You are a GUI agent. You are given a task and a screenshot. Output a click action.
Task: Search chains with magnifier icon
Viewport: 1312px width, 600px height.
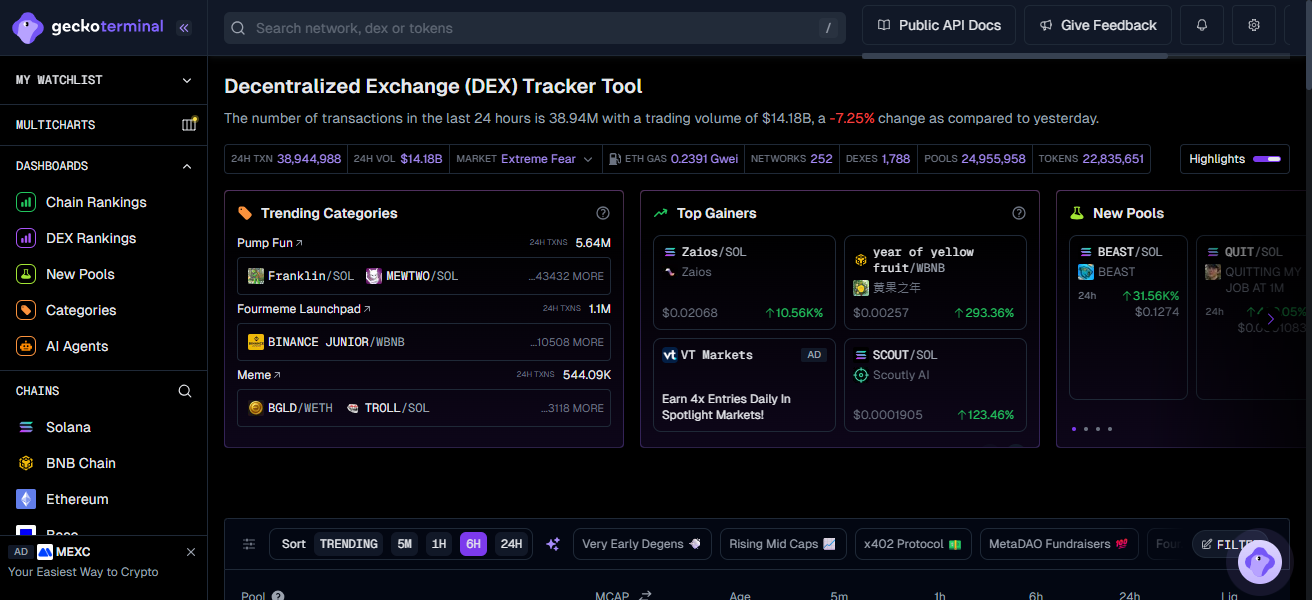point(185,391)
